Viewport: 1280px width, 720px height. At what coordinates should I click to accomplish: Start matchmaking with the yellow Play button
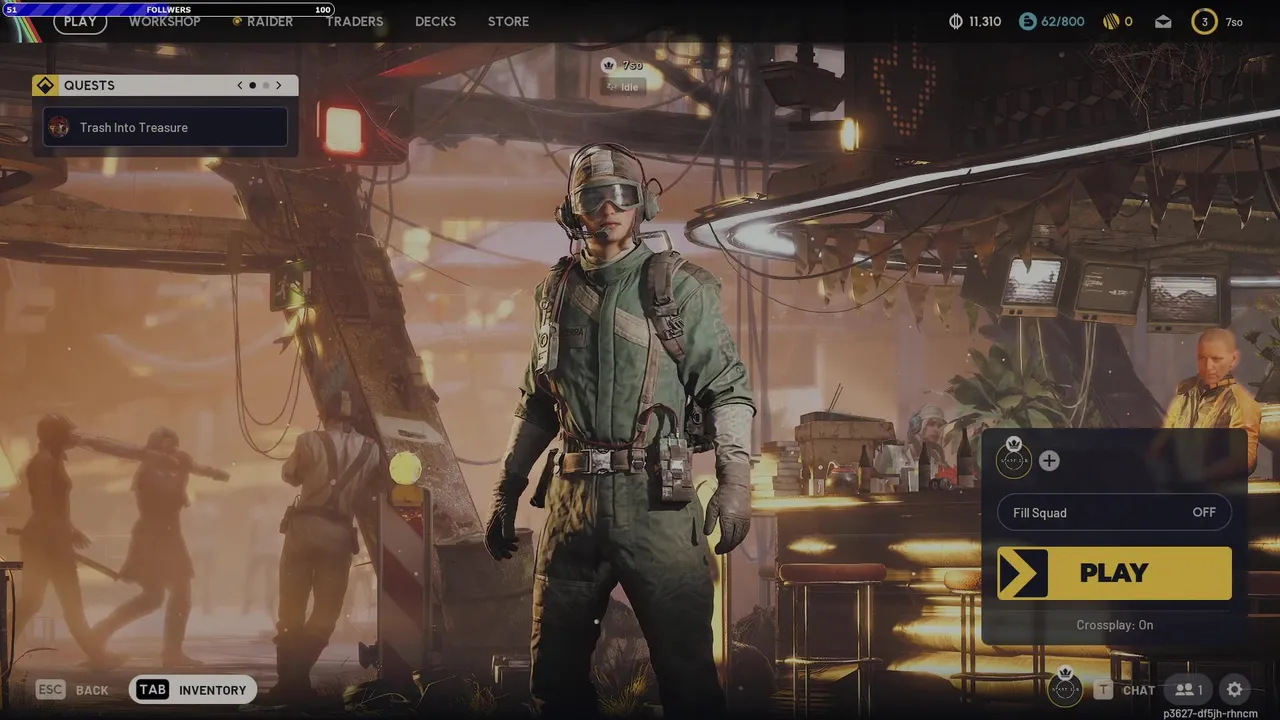click(1114, 573)
